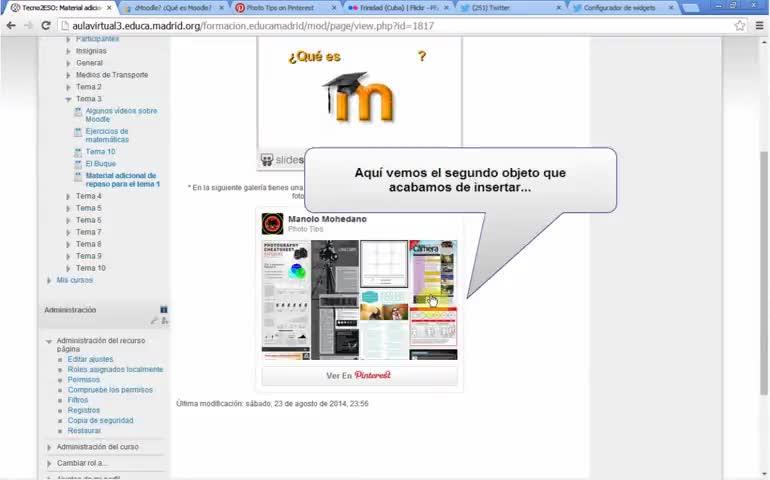Open Material adicional de repaso link

(123, 180)
